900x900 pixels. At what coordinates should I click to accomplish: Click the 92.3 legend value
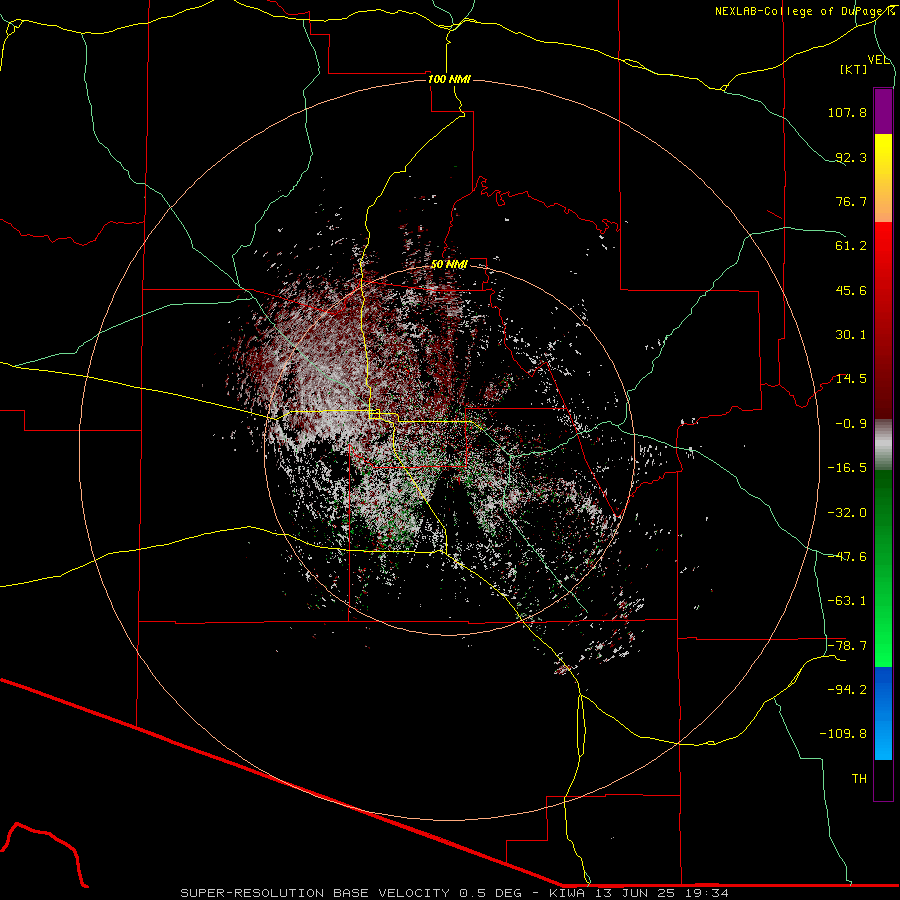coord(851,157)
